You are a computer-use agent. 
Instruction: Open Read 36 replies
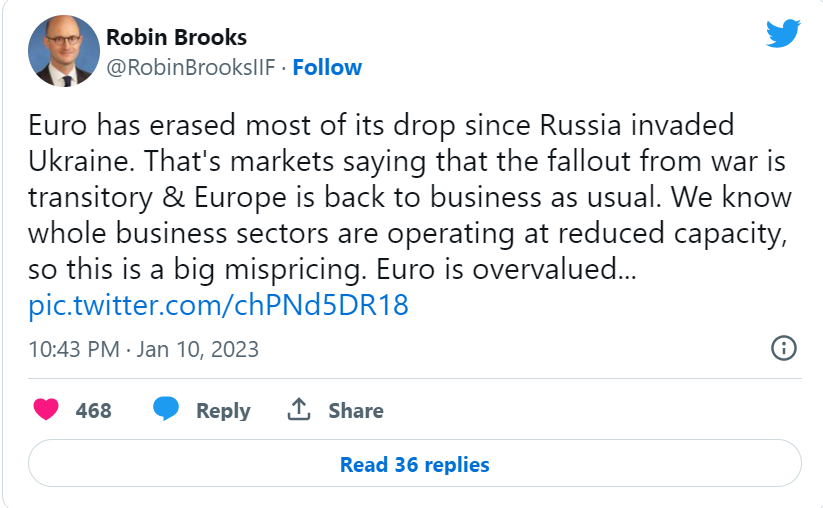(414, 465)
